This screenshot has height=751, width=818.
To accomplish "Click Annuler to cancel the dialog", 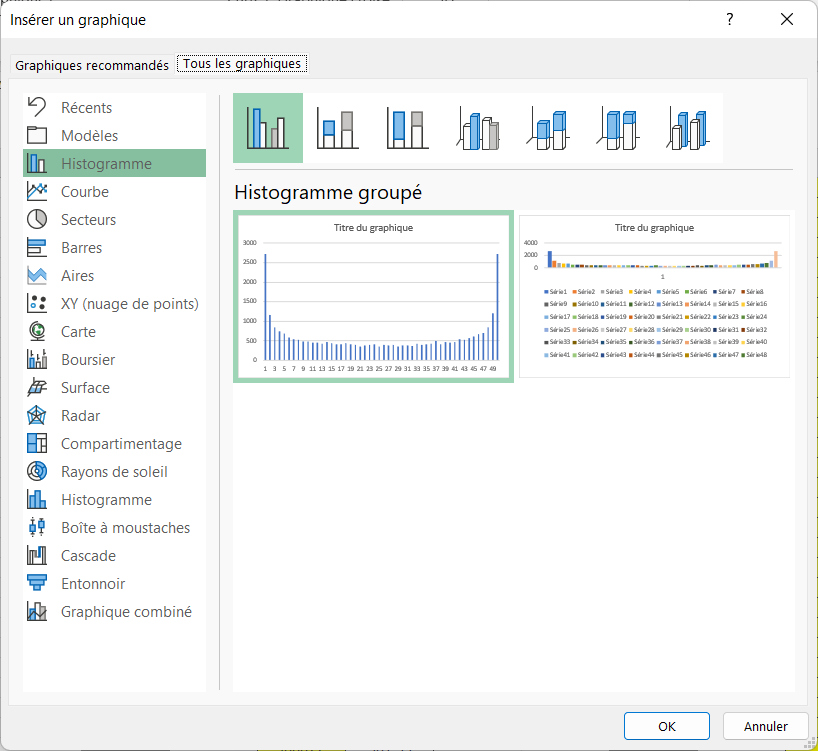I will [x=765, y=726].
